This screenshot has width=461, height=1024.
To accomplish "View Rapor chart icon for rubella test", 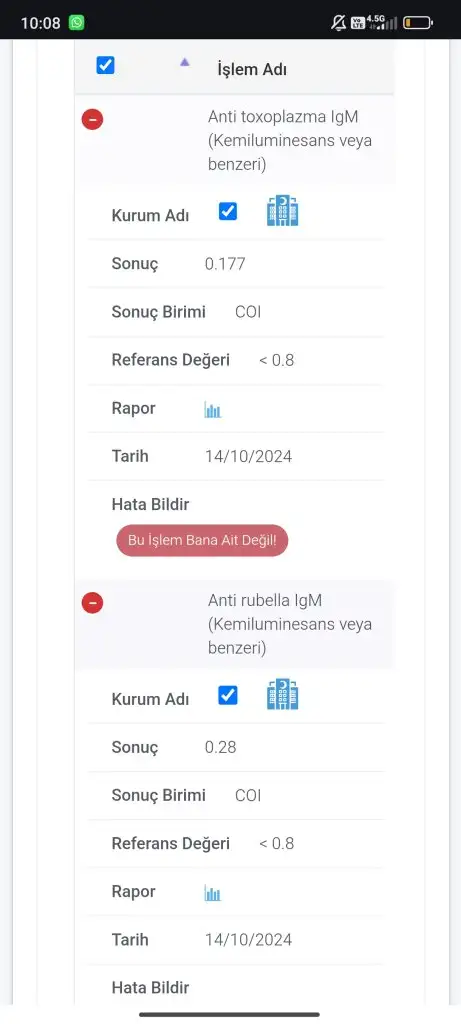I will [x=213, y=893].
